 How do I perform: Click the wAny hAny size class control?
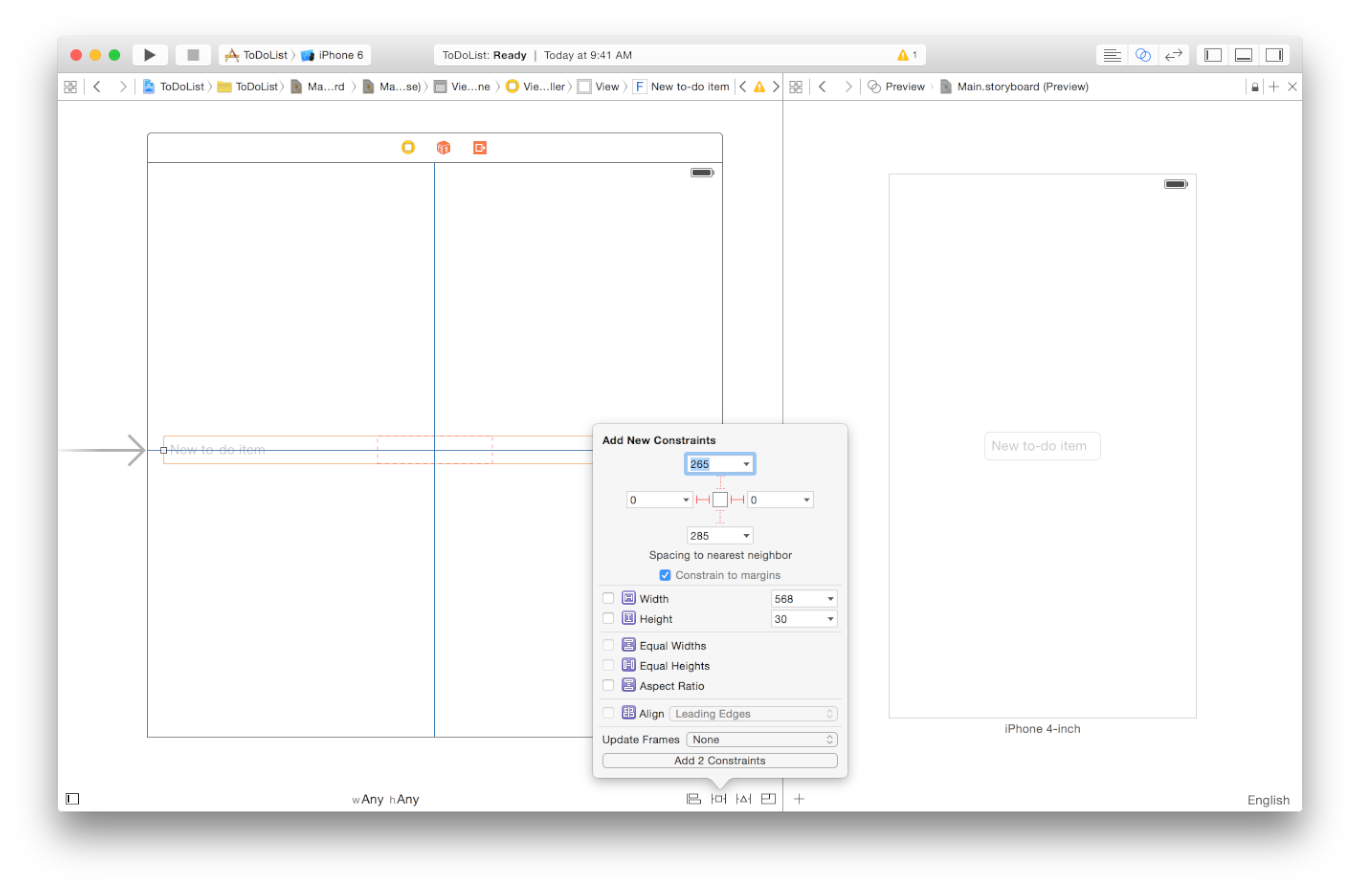coord(386,799)
